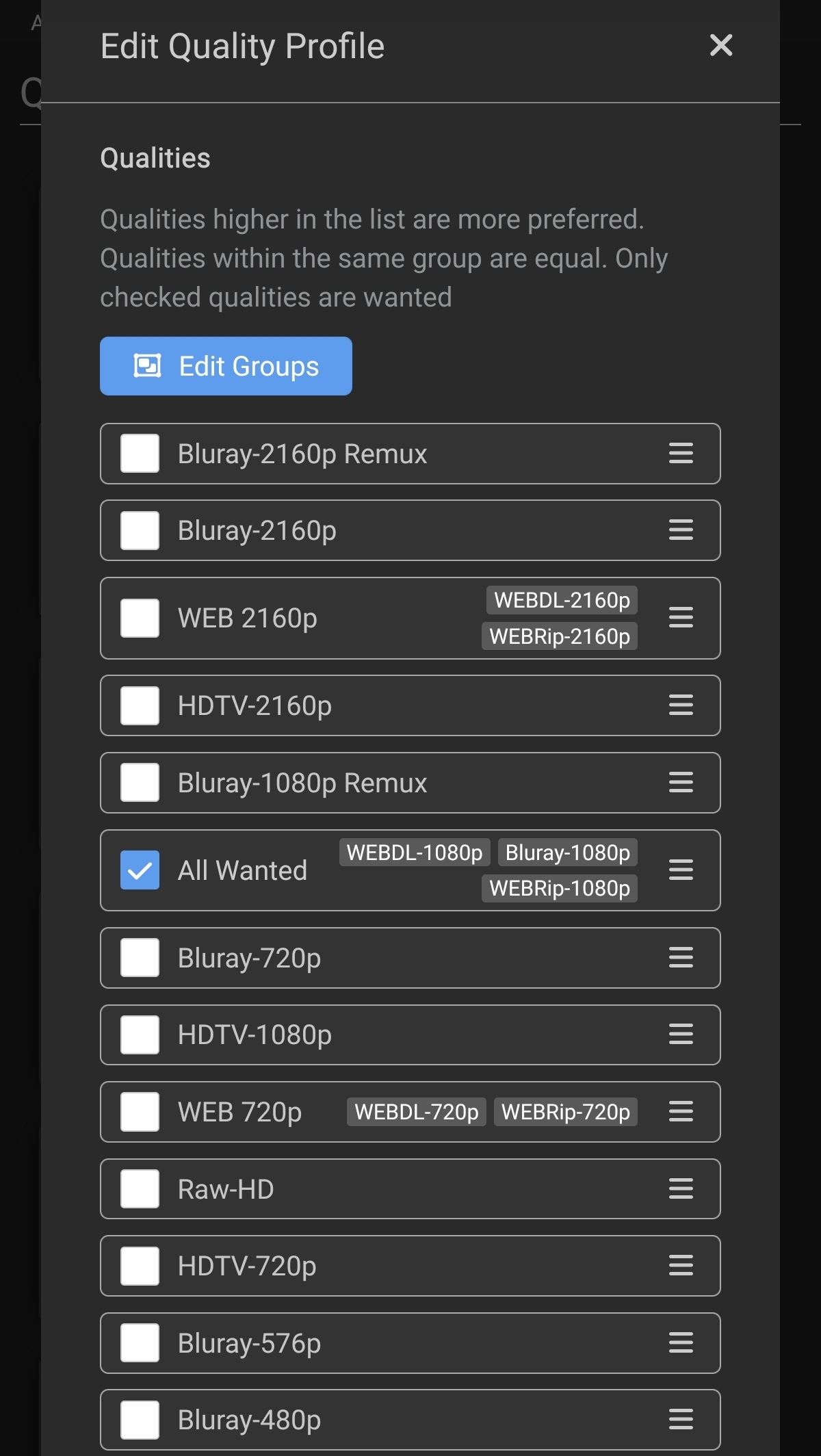Image resolution: width=821 pixels, height=1456 pixels.
Task: Click the WEBDL-1080p tag in All Wanted
Action: click(415, 853)
